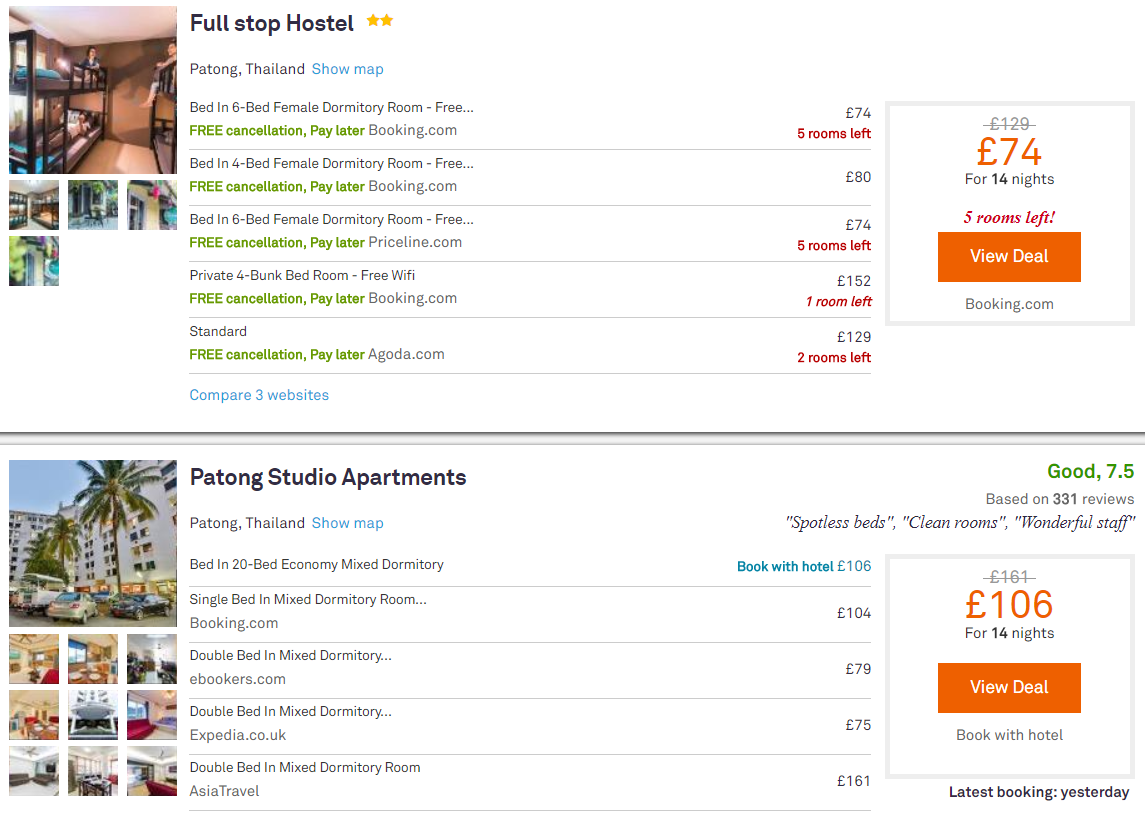Open the Patong Studio Apartments building photo

point(93,543)
